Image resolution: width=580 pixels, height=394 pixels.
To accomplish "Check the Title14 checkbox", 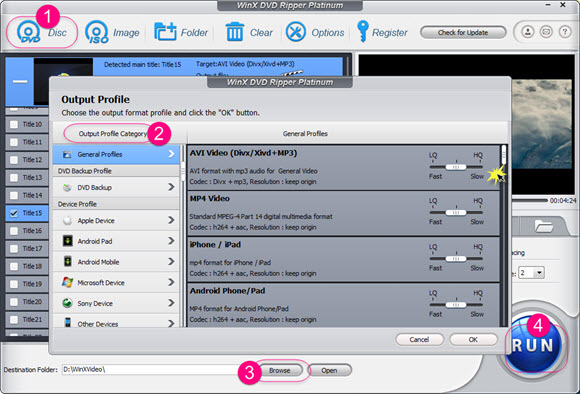I will (x=14, y=195).
